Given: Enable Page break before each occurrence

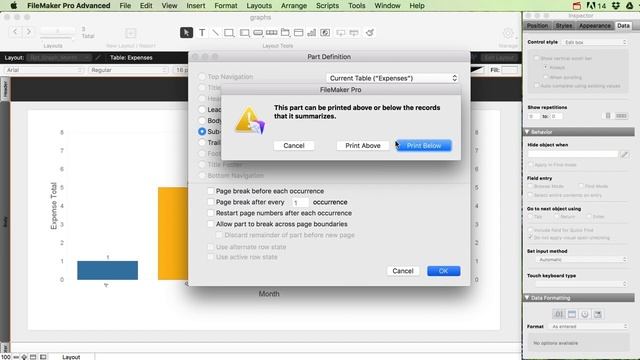Looking at the screenshot, I should pyautogui.click(x=211, y=191).
